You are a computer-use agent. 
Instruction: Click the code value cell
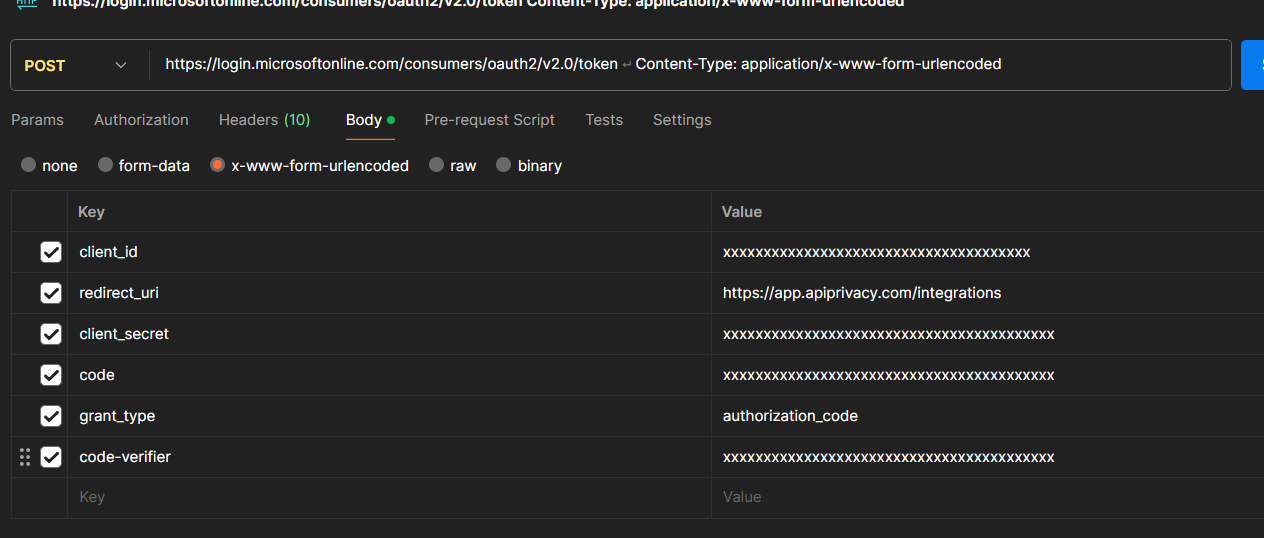click(x=988, y=375)
